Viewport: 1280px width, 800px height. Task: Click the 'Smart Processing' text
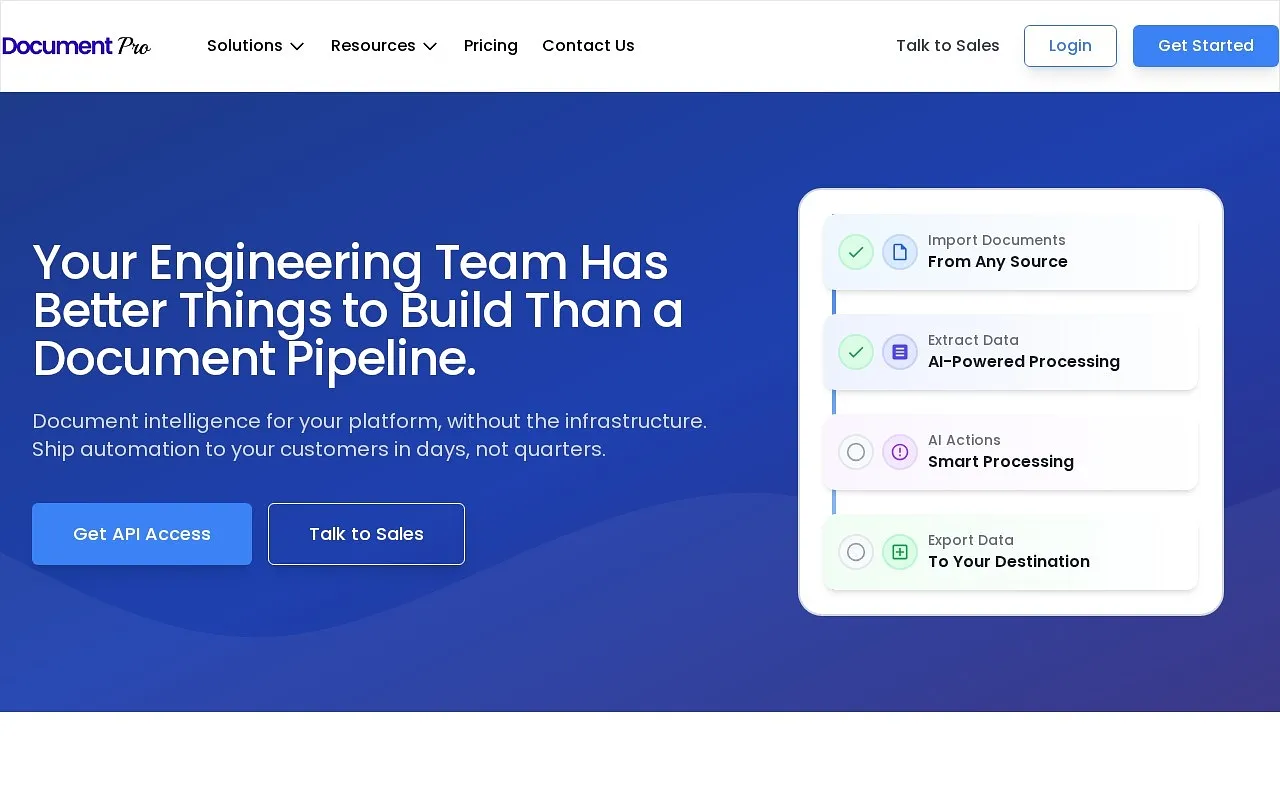pos(1001,462)
